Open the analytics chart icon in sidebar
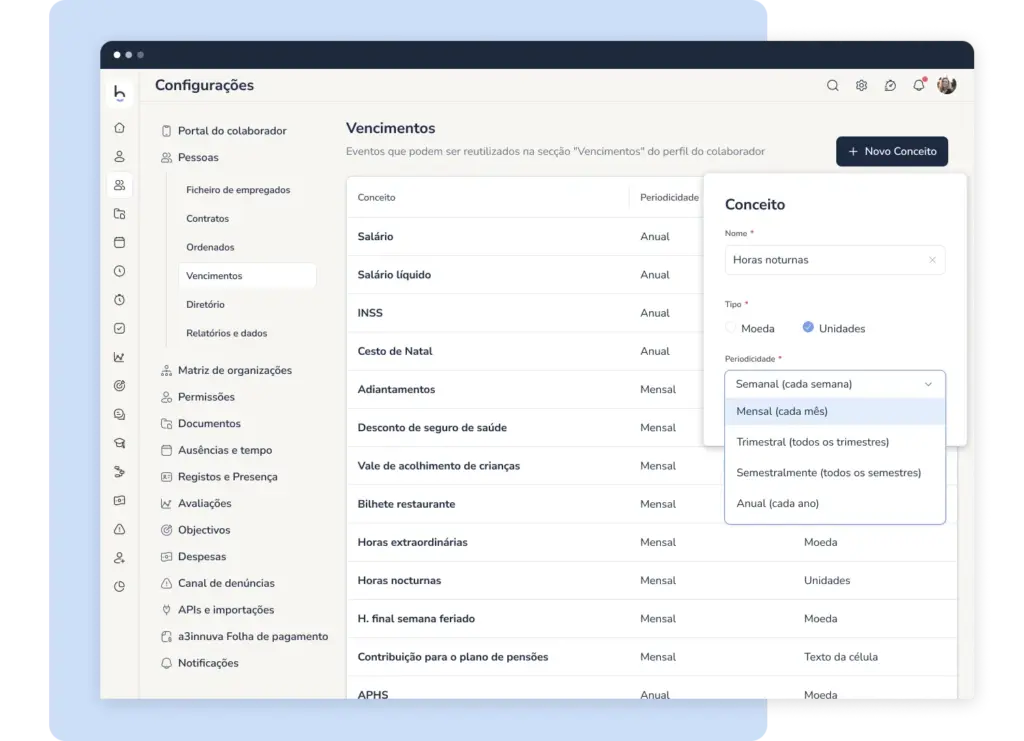Viewport: 1024px width, 741px height. tap(120, 357)
